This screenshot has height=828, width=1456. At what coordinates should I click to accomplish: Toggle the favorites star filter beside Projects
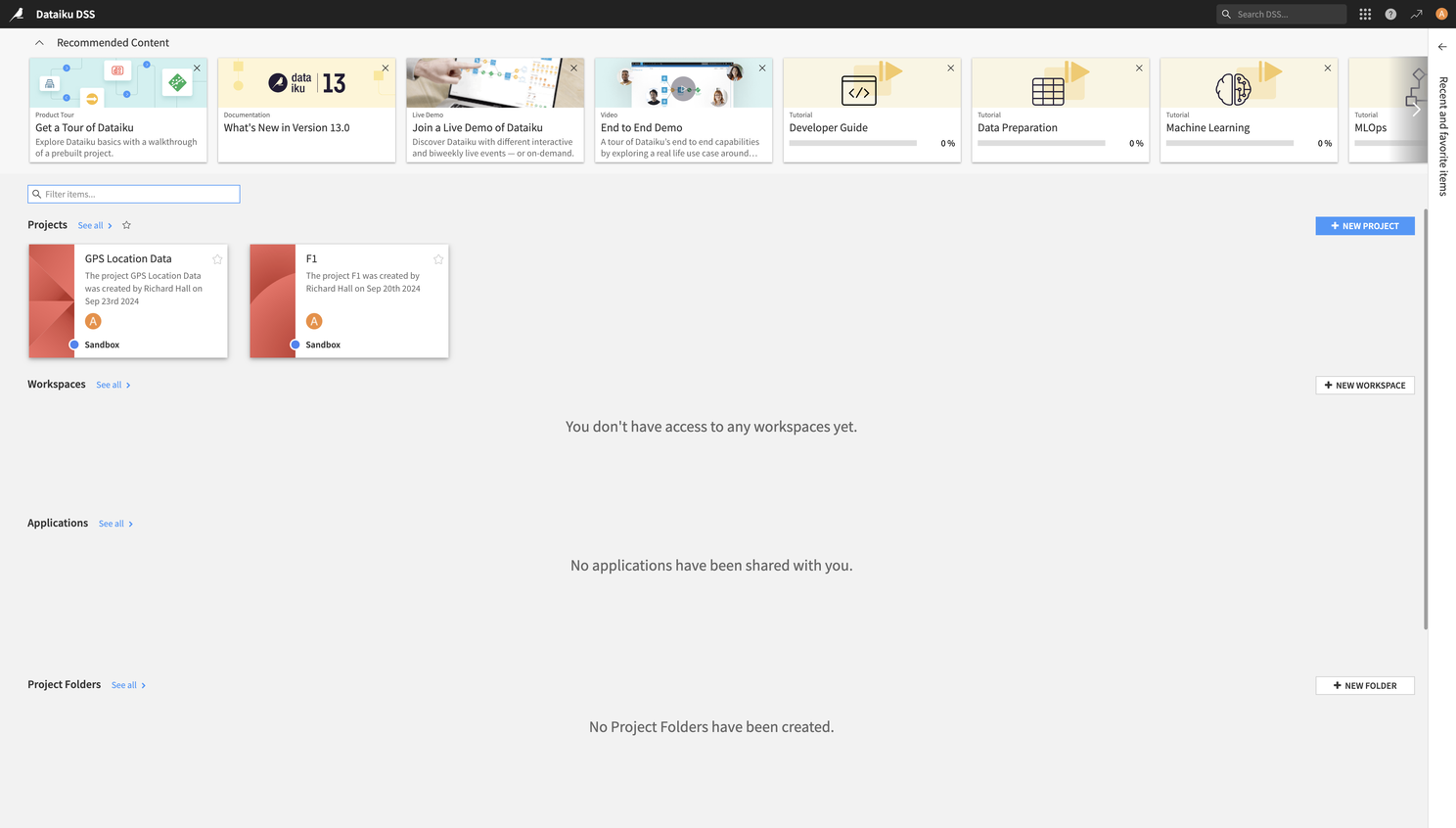pos(126,225)
